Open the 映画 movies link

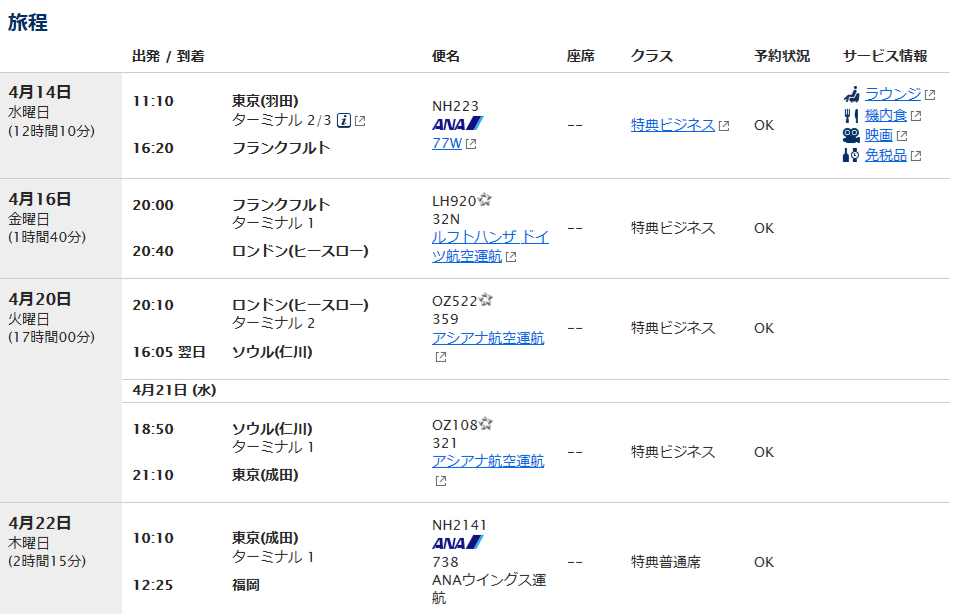tap(879, 135)
